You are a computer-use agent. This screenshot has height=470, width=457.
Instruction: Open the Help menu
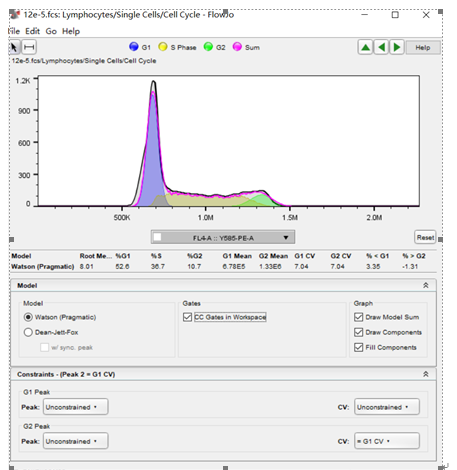pos(71,31)
